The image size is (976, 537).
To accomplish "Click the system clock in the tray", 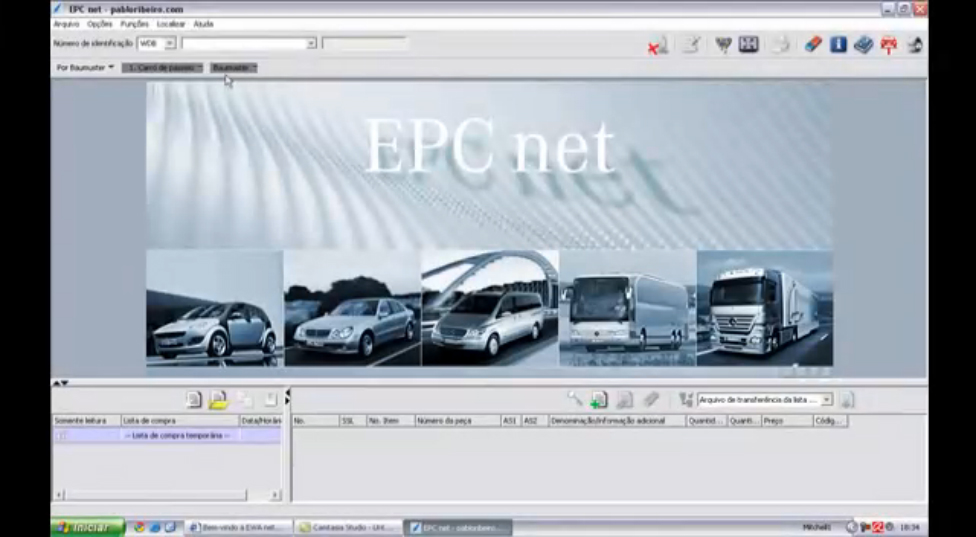I will (x=909, y=527).
